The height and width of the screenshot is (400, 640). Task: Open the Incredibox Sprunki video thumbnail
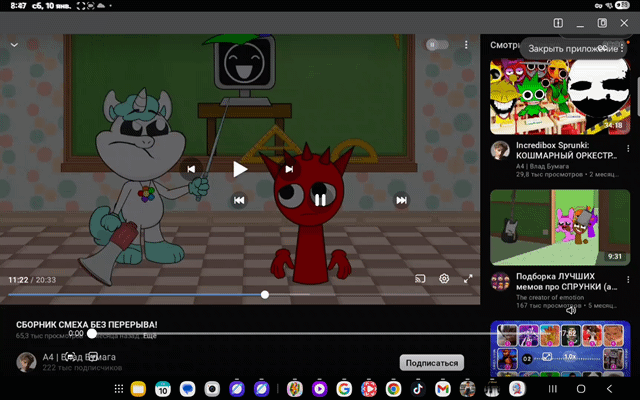tap(559, 97)
